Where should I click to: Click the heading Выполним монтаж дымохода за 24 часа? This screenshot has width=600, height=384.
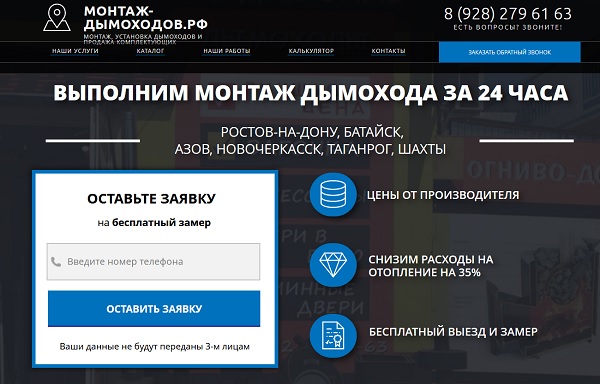(x=311, y=93)
